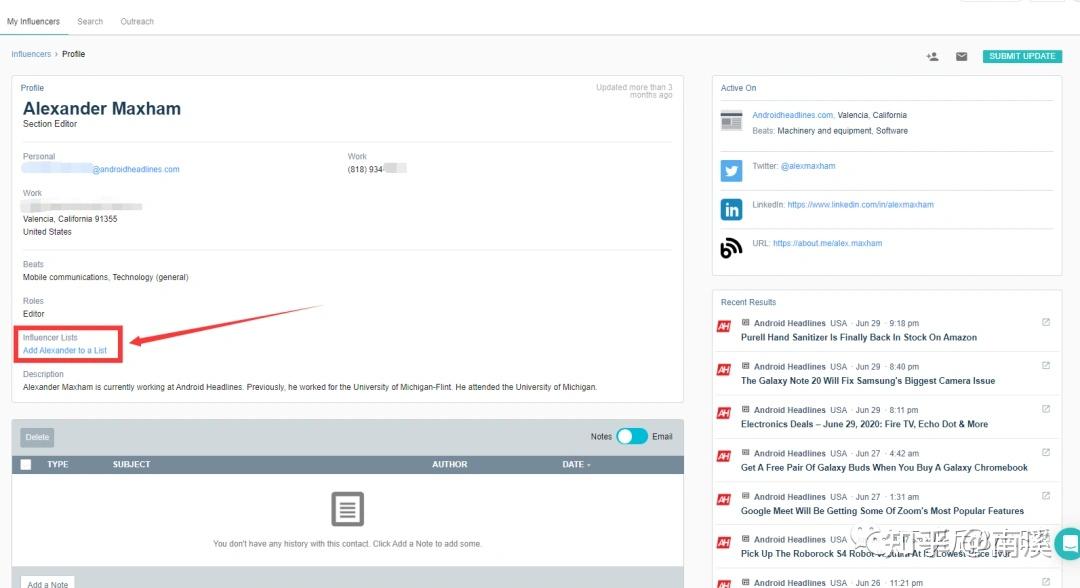Click external link icon for Electronics Deals article

1046,409
